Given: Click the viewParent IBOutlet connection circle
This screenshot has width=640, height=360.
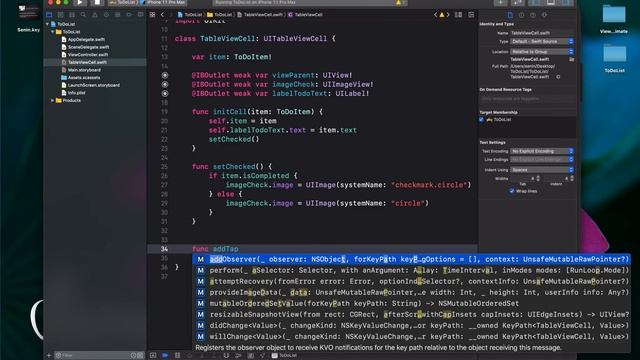Looking at the screenshot, I should pyautogui.click(x=165, y=75).
